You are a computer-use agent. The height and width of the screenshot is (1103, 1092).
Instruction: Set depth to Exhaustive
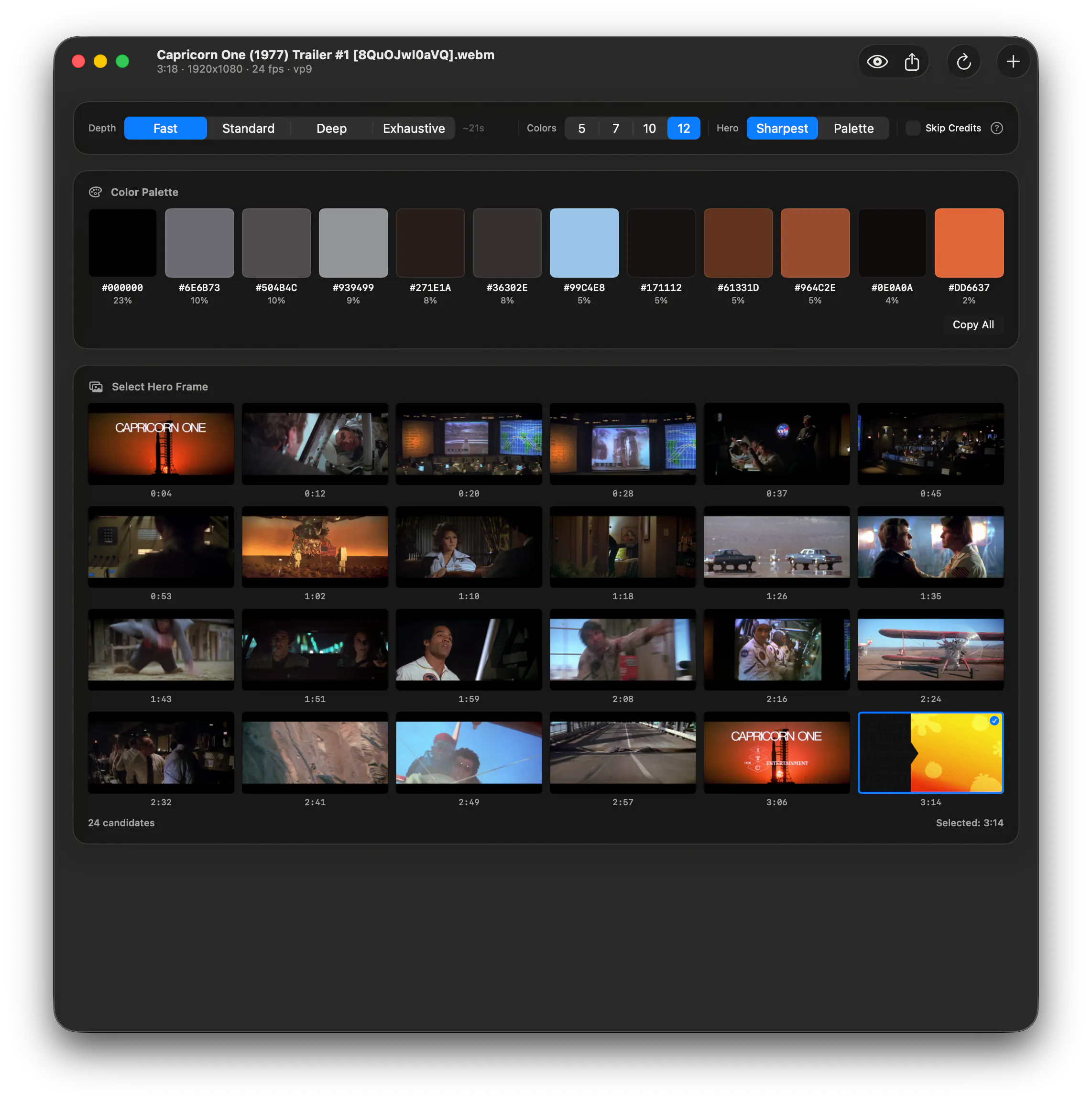(414, 128)
